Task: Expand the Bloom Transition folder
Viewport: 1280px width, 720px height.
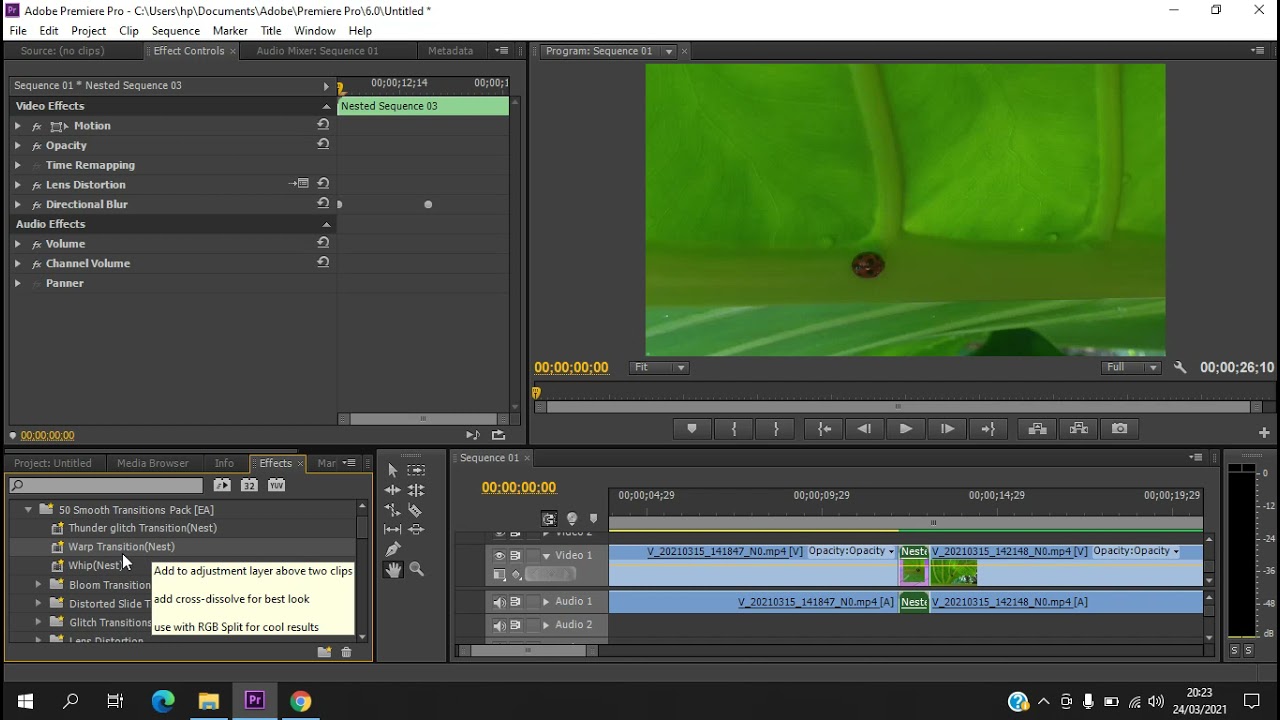Action: pyautogui.click(x=38, y=585)
